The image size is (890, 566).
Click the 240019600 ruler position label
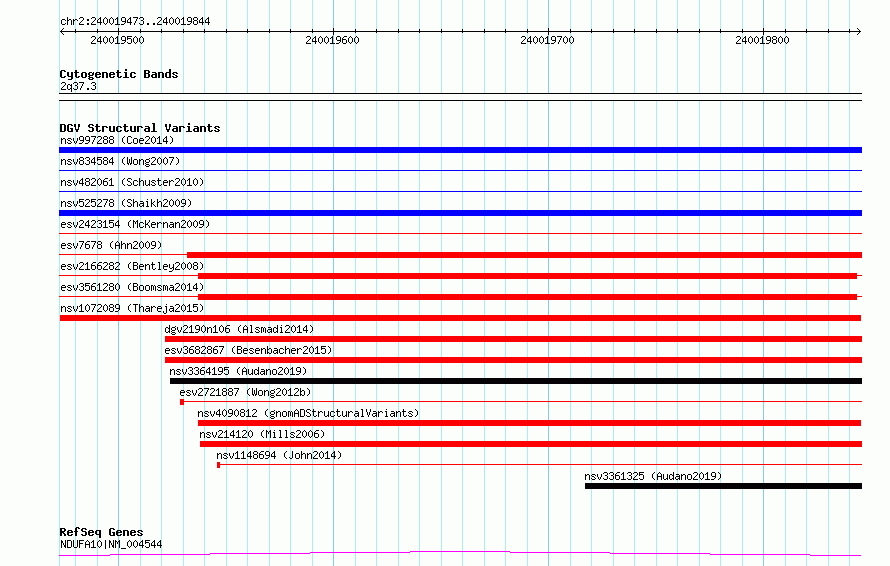coord(333,40)
